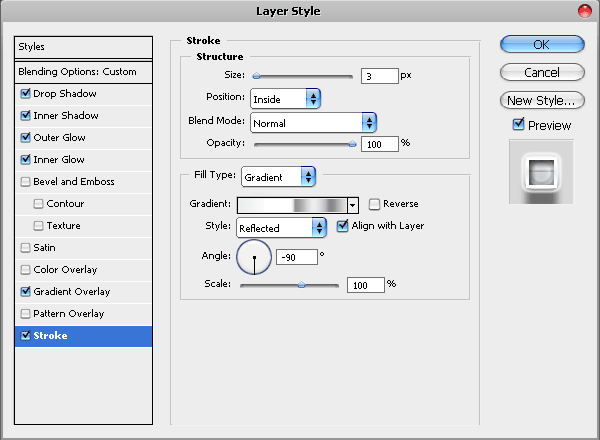This screenshot has height=440, width=600.
Task: Click the style preview thumbnail
Action: [541, 172]
